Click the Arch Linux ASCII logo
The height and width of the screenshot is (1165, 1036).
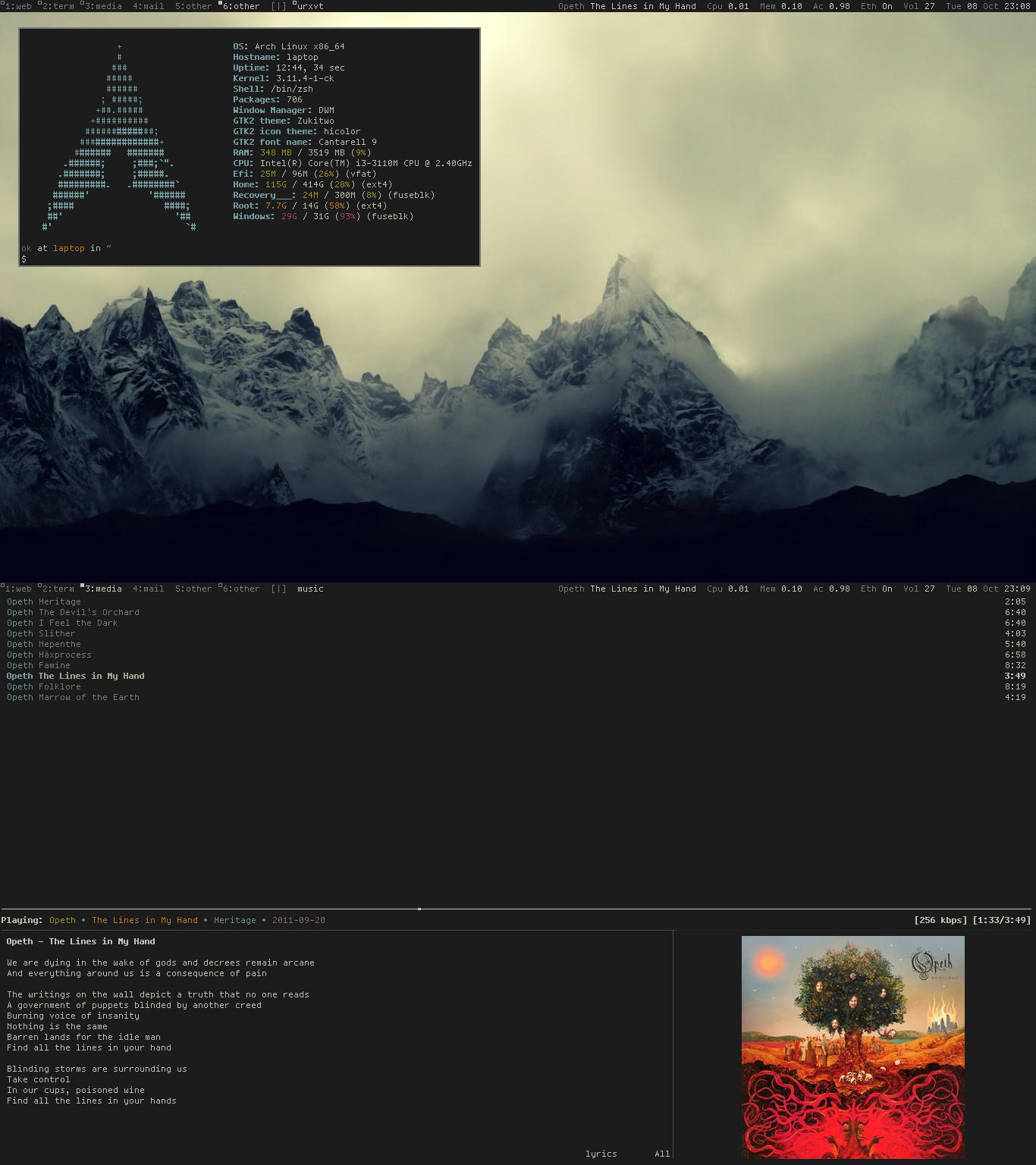pyautogui.click(x=120, y=137)
